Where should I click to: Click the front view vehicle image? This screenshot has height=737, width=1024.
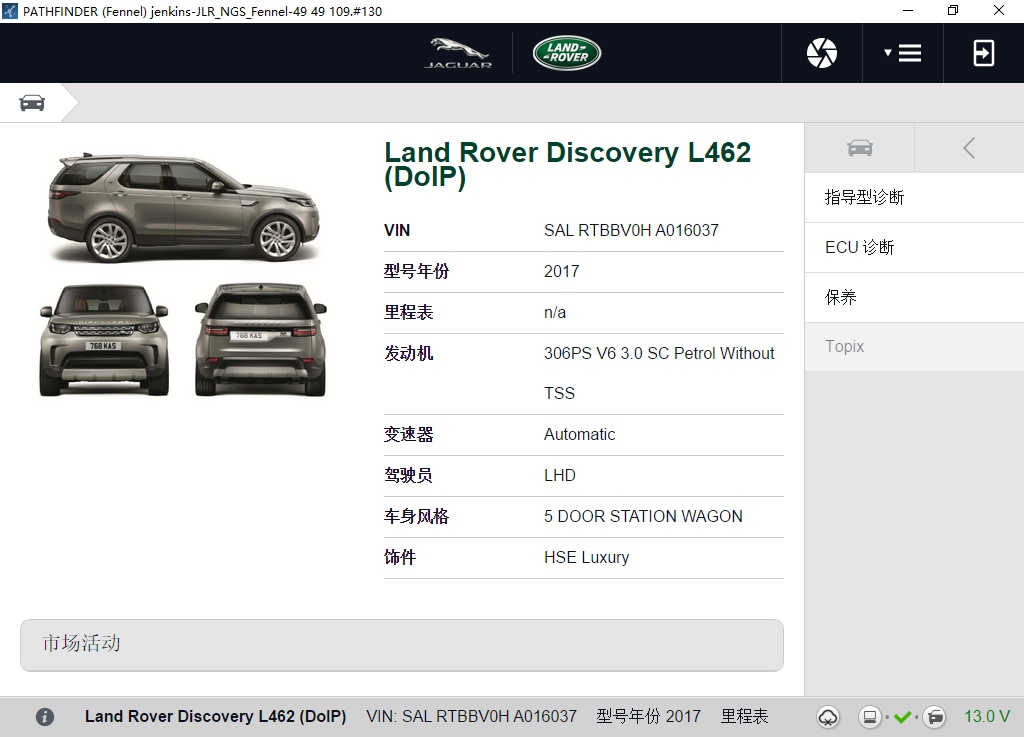(104, 339)
